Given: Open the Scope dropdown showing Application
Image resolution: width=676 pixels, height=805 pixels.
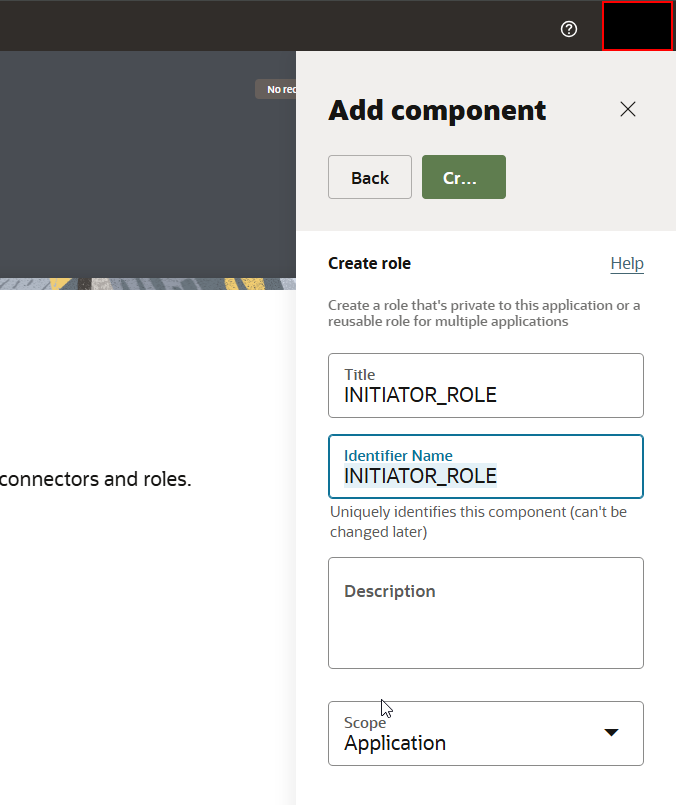Looking at the screenshot, I should tap(485, 732).
